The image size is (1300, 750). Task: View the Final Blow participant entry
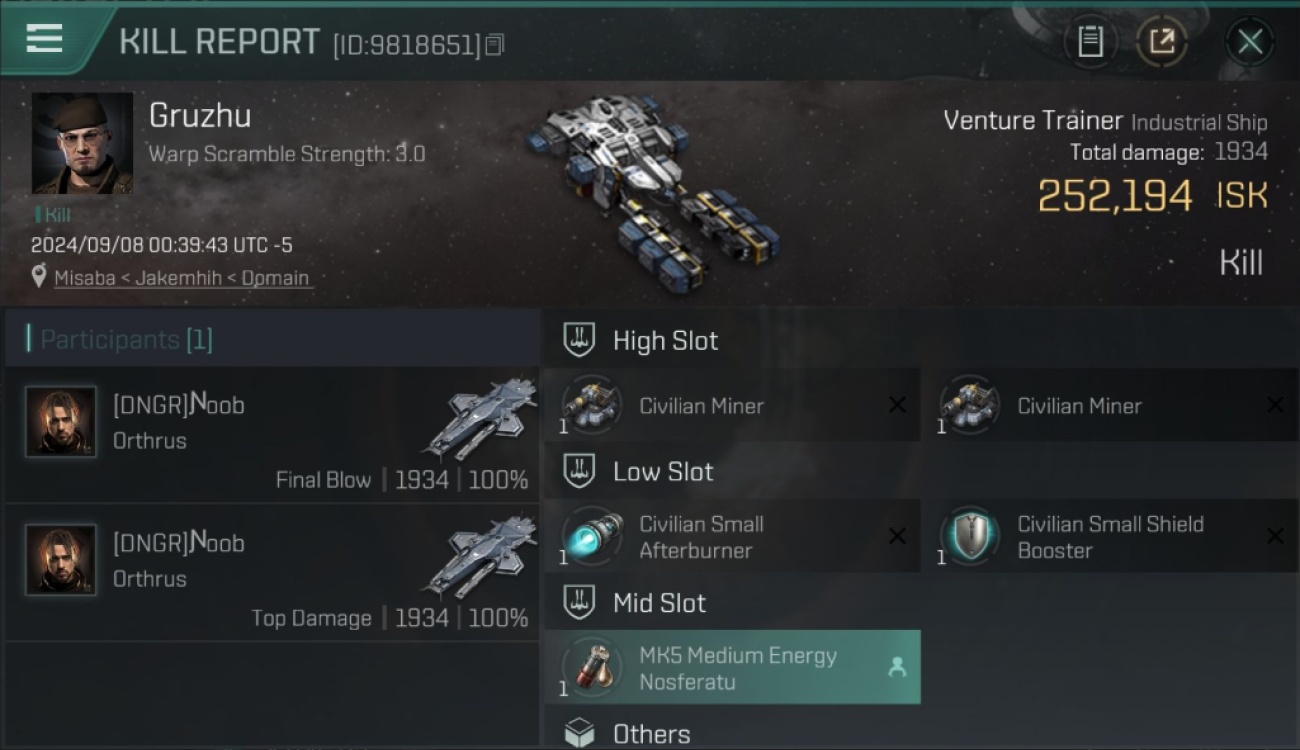pos(272,436)
